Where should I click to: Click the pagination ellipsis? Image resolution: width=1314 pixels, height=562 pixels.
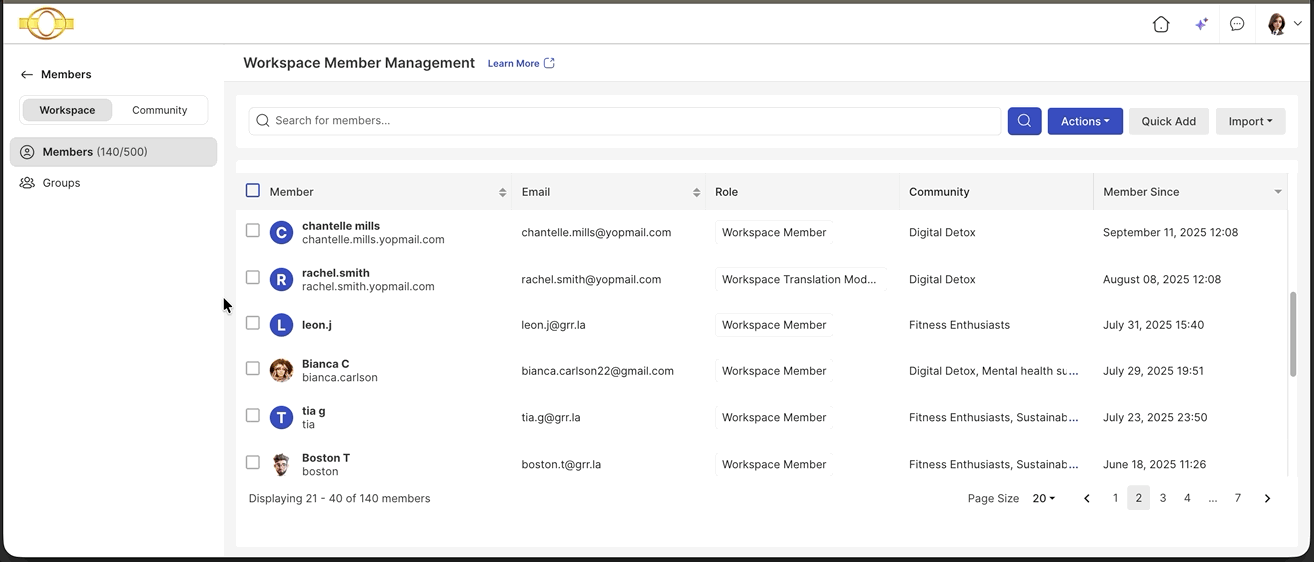(x=1212, y=498)
